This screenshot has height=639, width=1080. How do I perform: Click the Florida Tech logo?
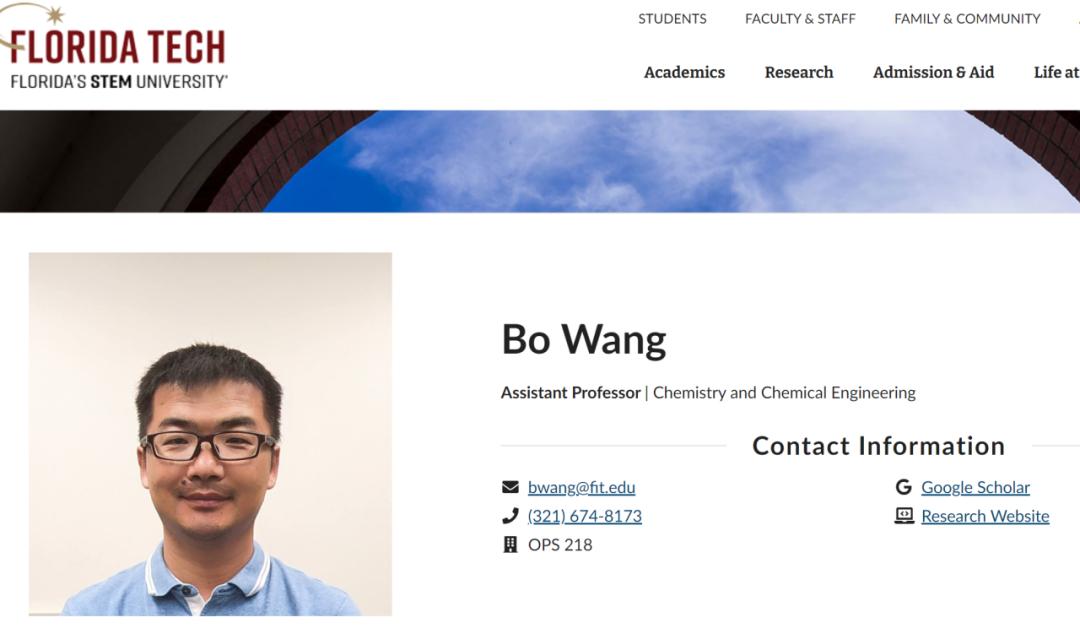coord(114,48)
